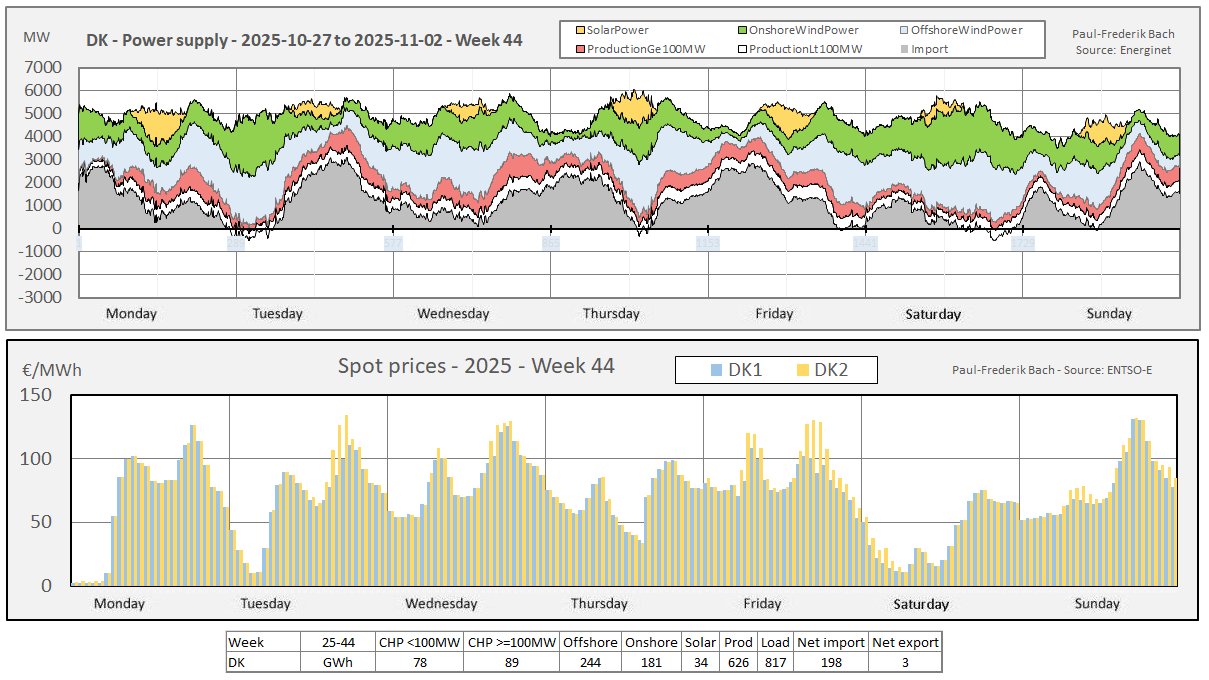This screenshot has height=680, width=1209.
Task: Select the Load value 817 cell
Action: (x=774, y=662)
